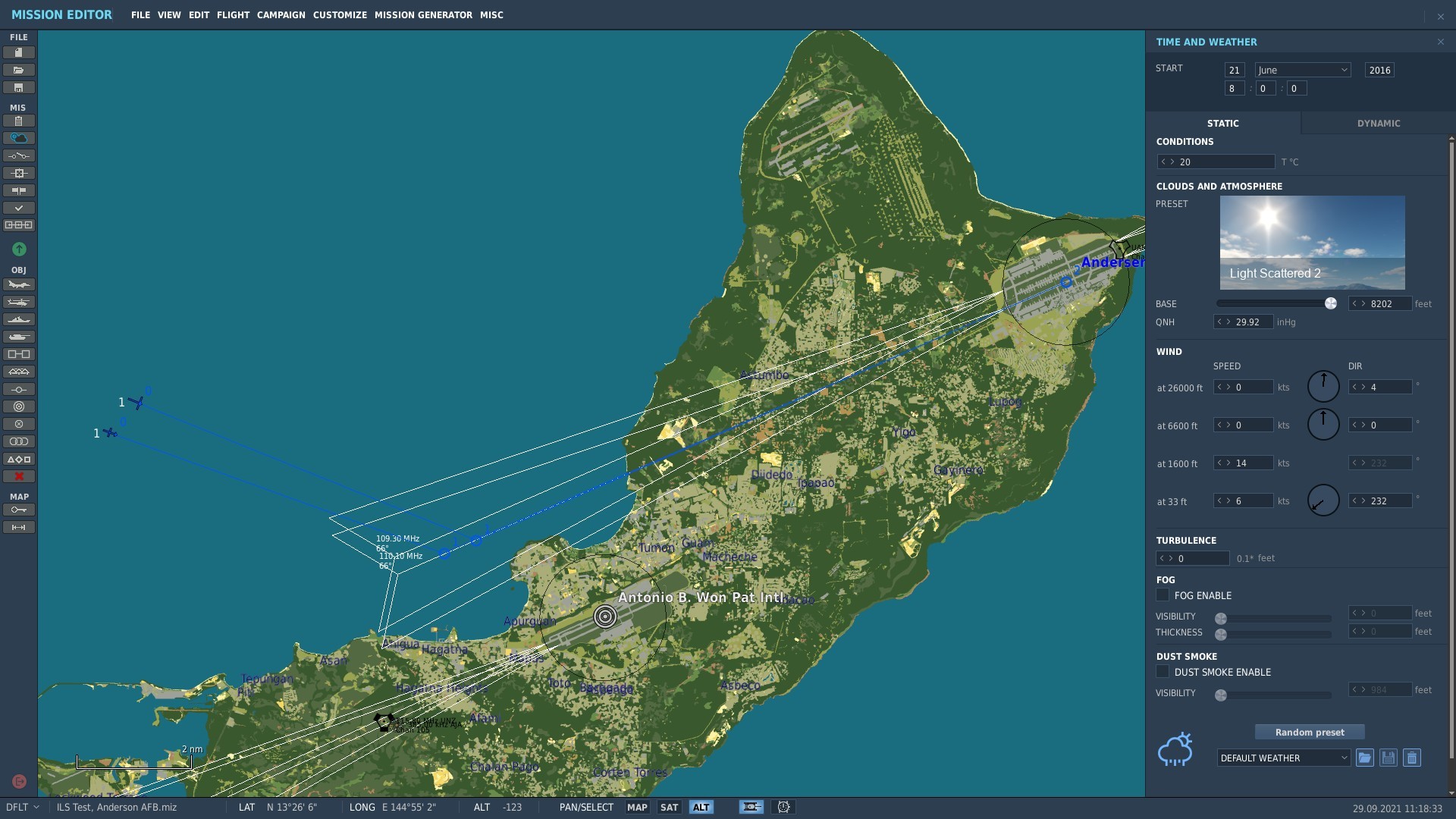Click the red X delete object icon

pyautogui.click(x=19, y=476)
